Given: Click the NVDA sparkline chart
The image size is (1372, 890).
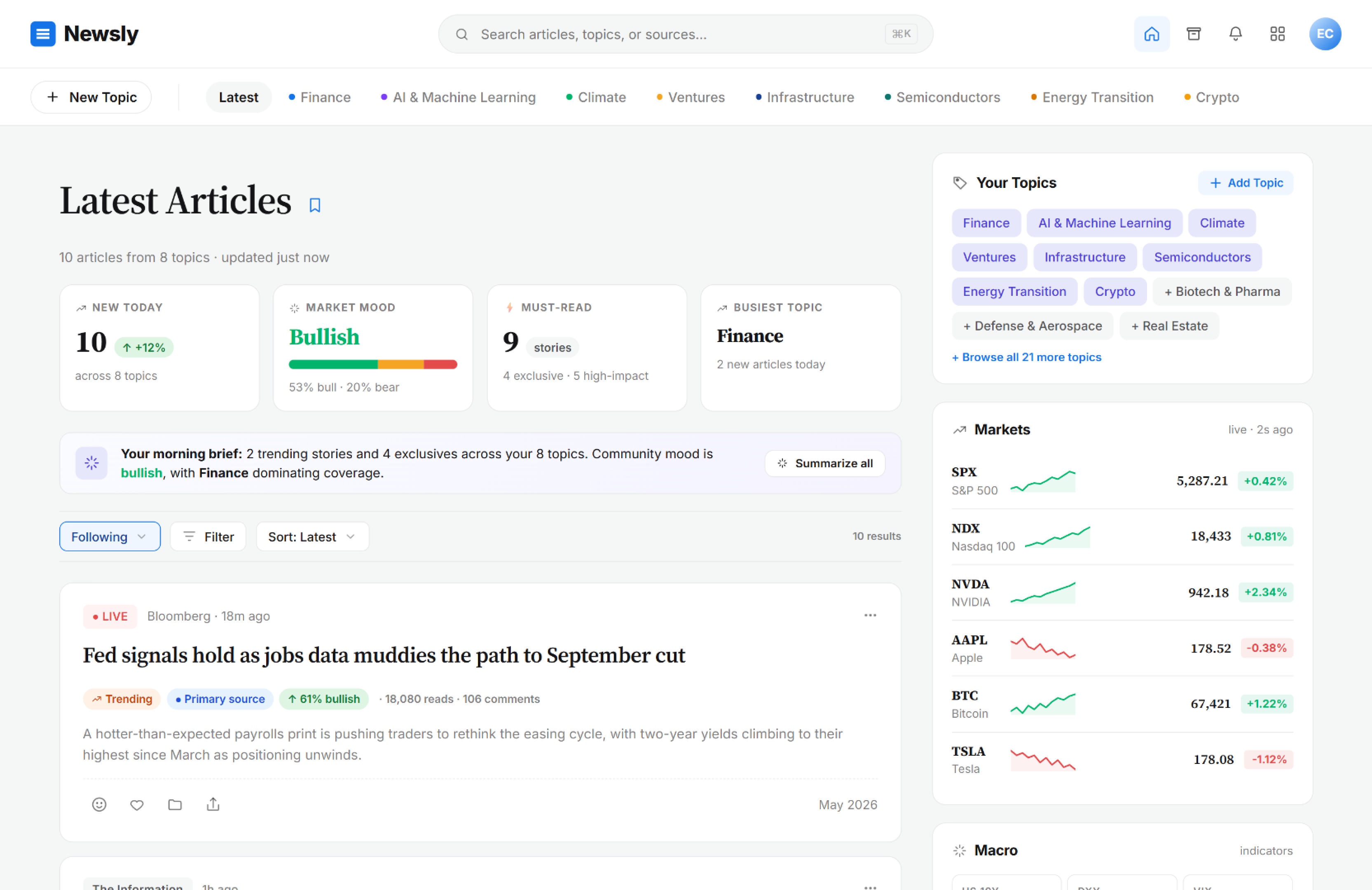Looking at the screenshot, I should click(x=1043, y=593).
